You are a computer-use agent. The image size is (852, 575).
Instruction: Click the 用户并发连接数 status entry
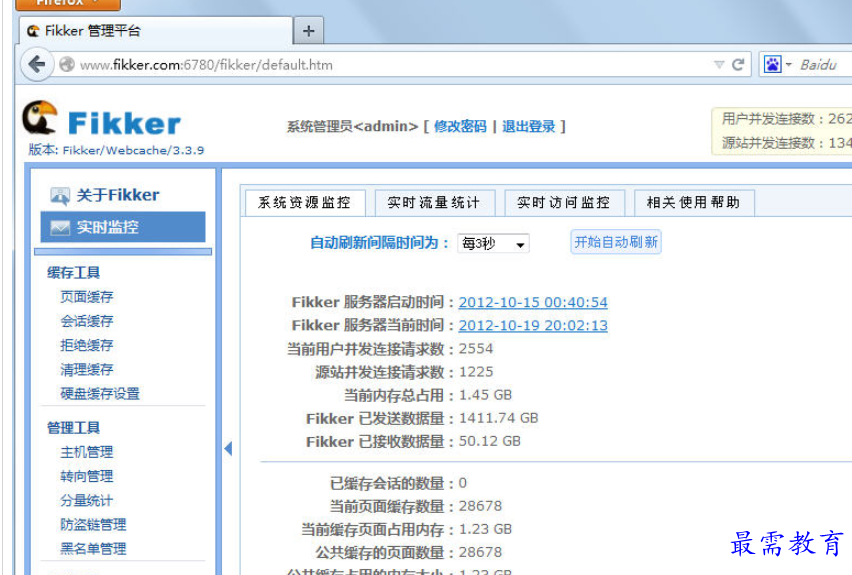(786, 118)
